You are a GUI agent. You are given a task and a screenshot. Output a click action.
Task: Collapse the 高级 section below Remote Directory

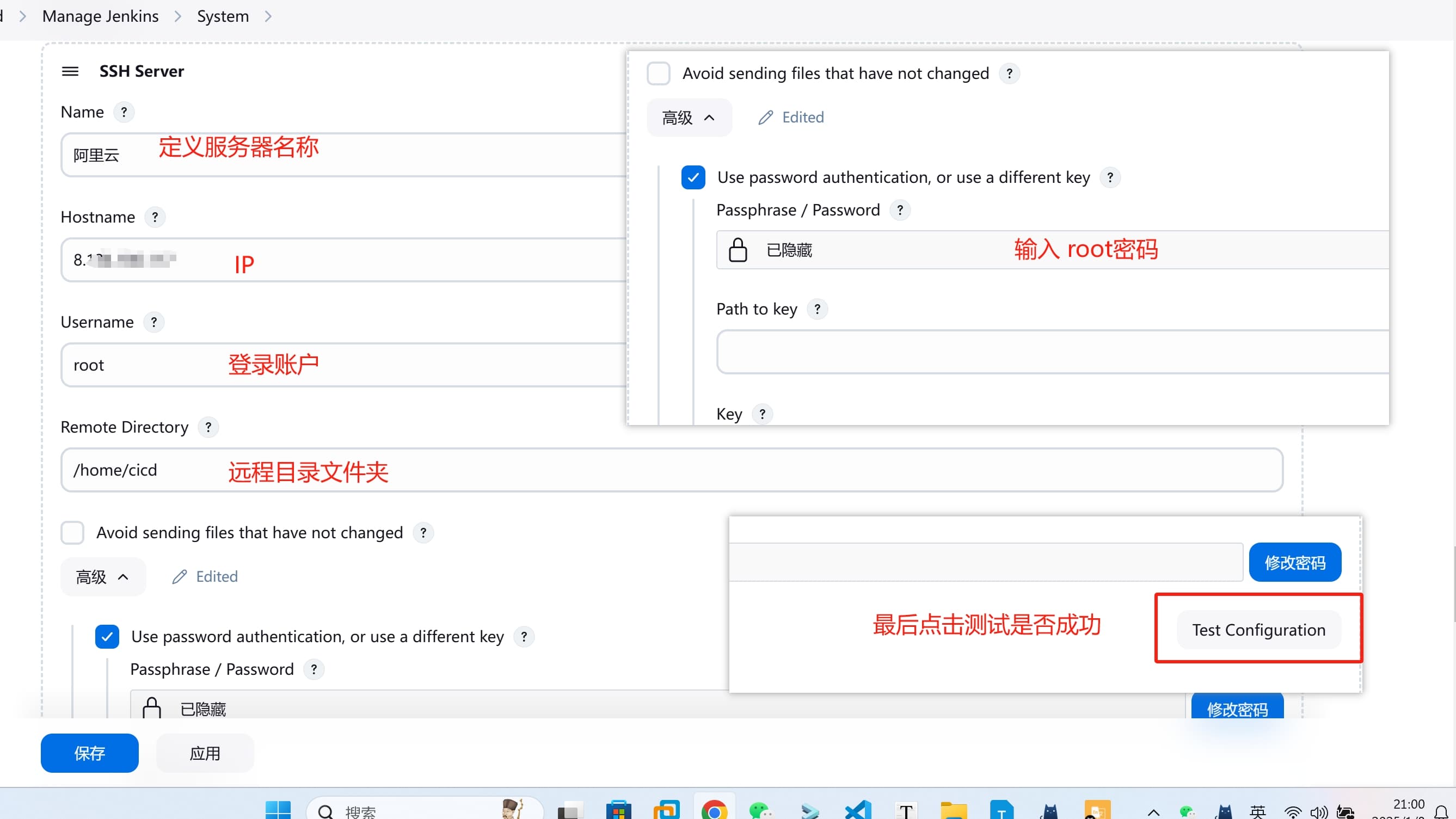pos(103,577)
